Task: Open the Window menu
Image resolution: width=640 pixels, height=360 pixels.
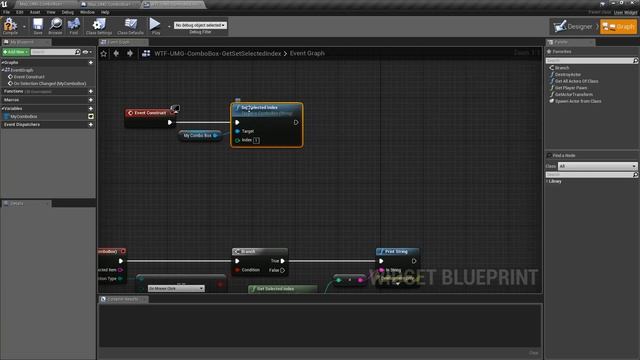Action: pyautogui.click(x=87, y=12)
